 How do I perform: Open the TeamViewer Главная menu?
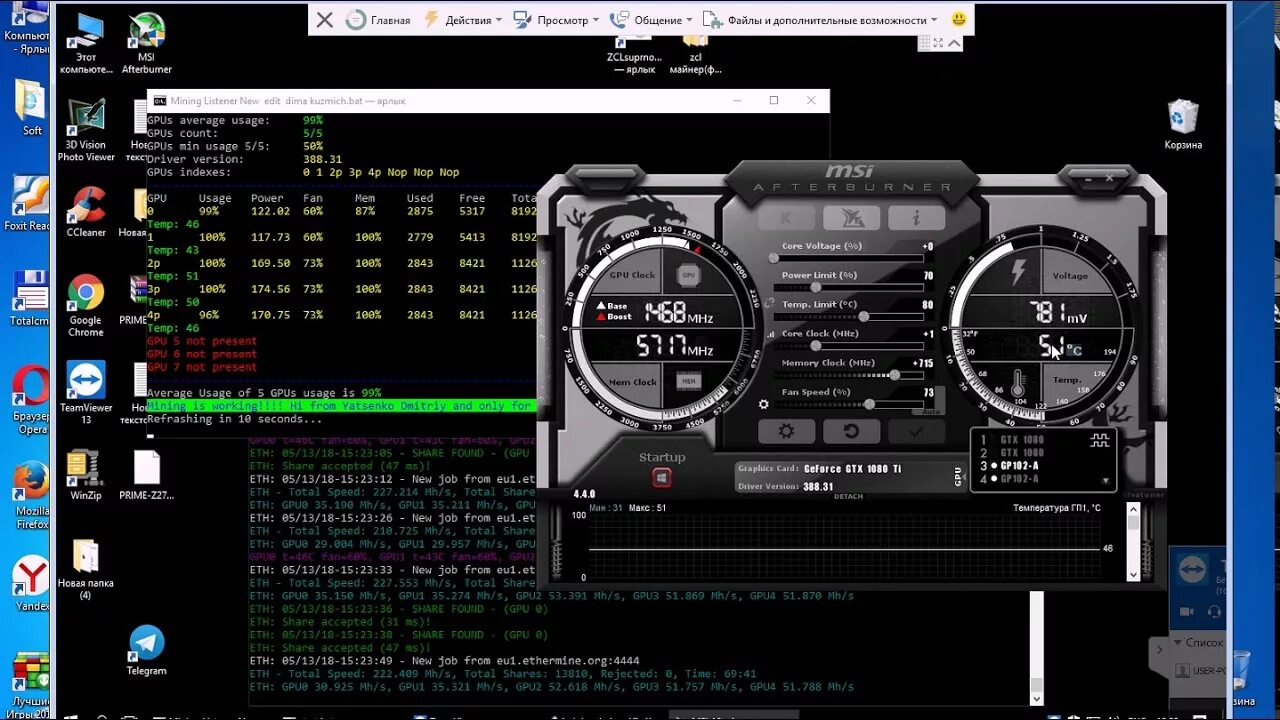click(379, 20)
